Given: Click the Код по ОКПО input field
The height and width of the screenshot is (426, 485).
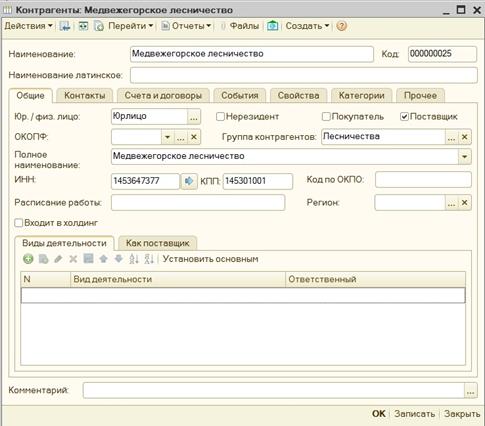Looking at the screenshot, I should click(x=423, y=180).
